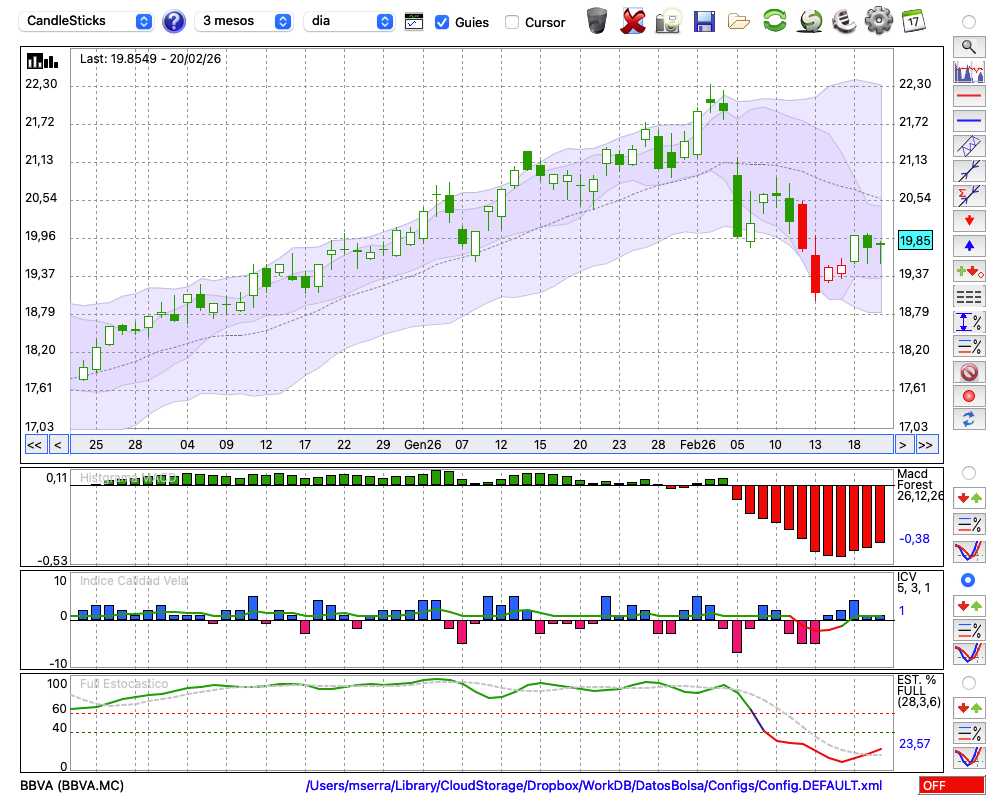Click the dollar-sign update icon
1000x800 pixels.
(x=810, y=21)
